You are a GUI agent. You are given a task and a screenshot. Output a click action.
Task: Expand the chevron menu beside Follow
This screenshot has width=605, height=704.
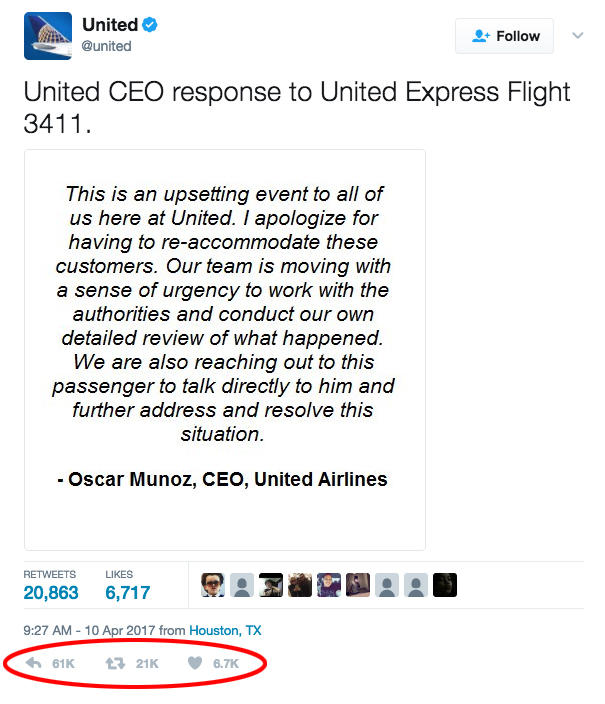(x=578, y=35)
